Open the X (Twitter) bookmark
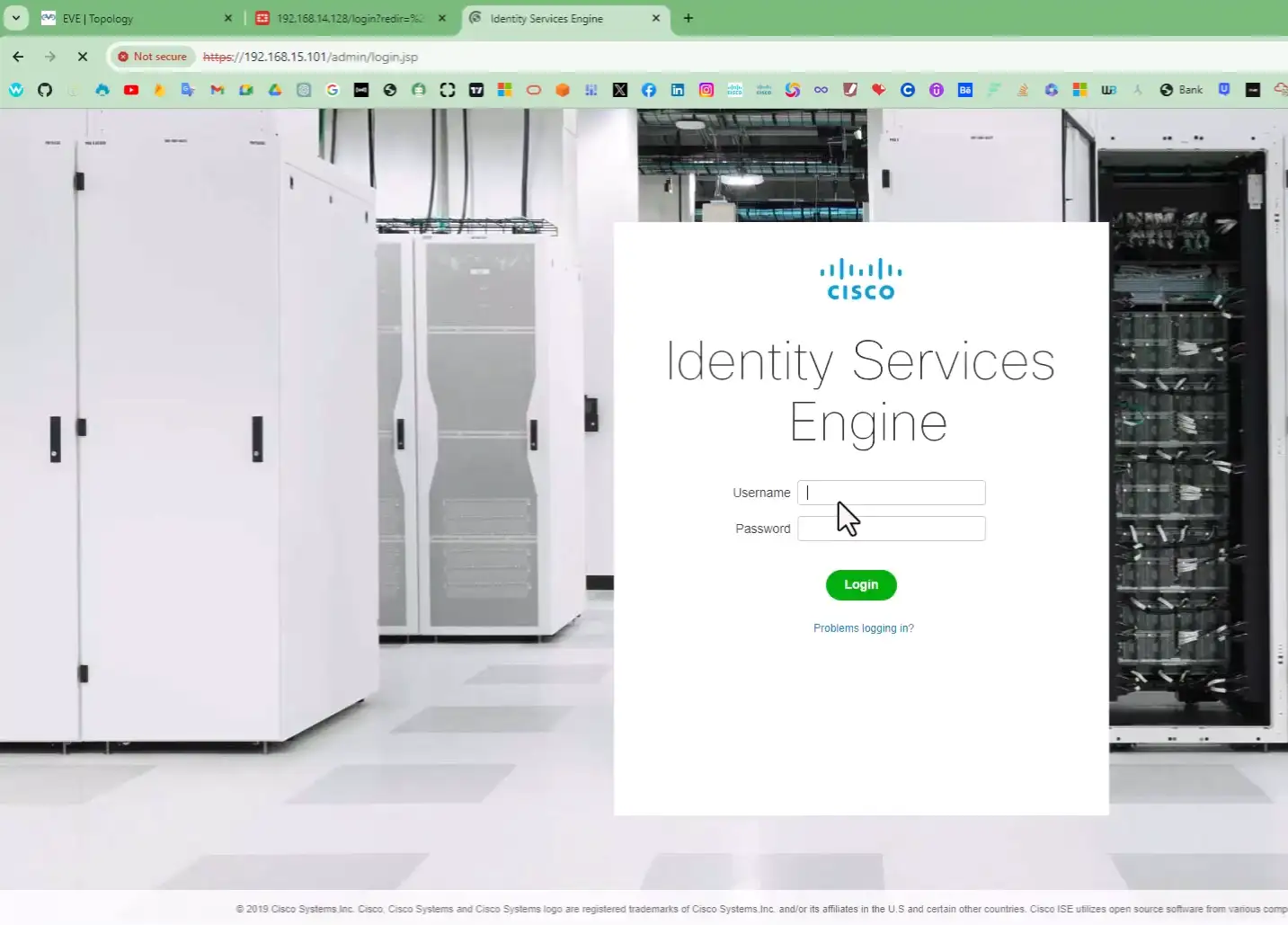 (620, 90)
